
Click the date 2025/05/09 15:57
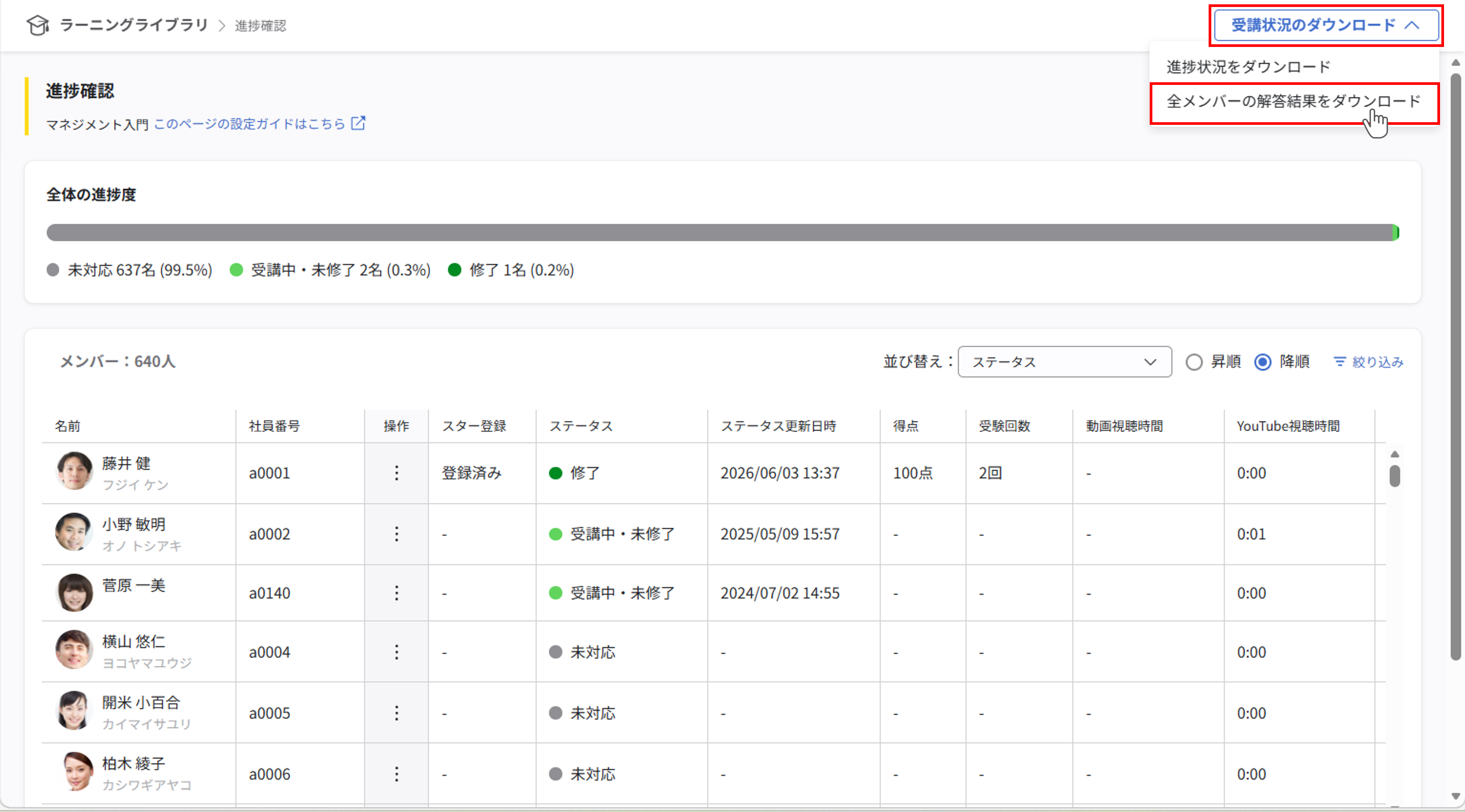click(780, 533)
